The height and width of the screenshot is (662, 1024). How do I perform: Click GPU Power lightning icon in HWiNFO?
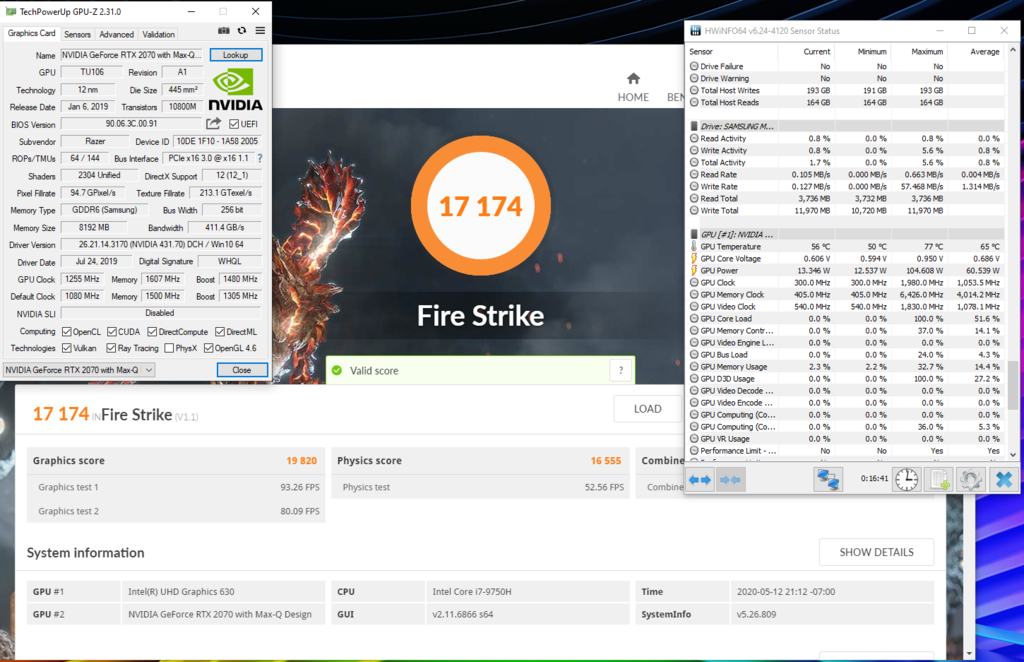click(694, 270)
